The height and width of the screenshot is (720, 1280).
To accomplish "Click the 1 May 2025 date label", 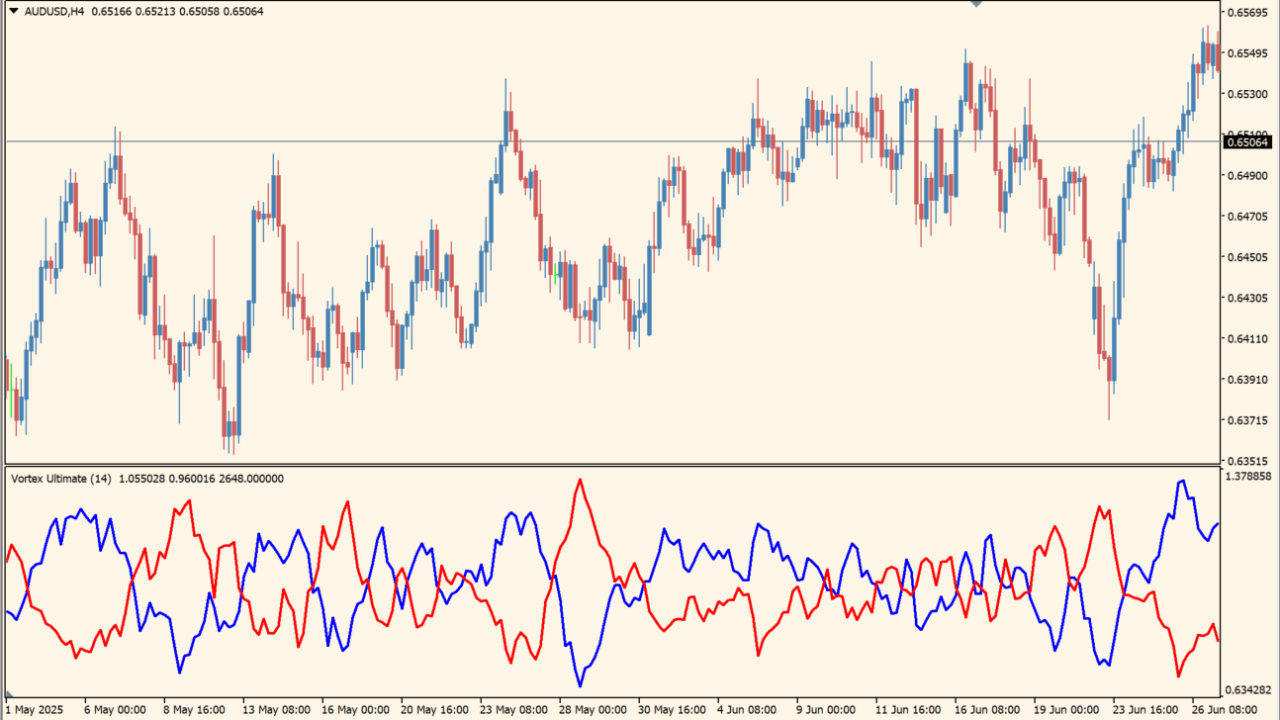I will tap(33, 710).
